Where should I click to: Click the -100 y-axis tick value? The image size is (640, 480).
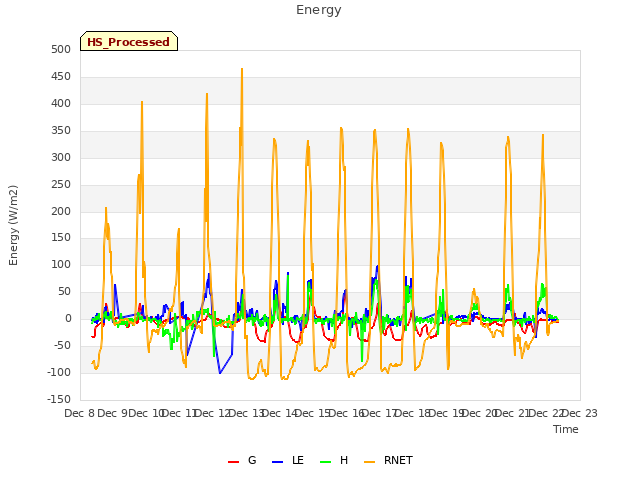pyautogui.click(x=59, y=373)
